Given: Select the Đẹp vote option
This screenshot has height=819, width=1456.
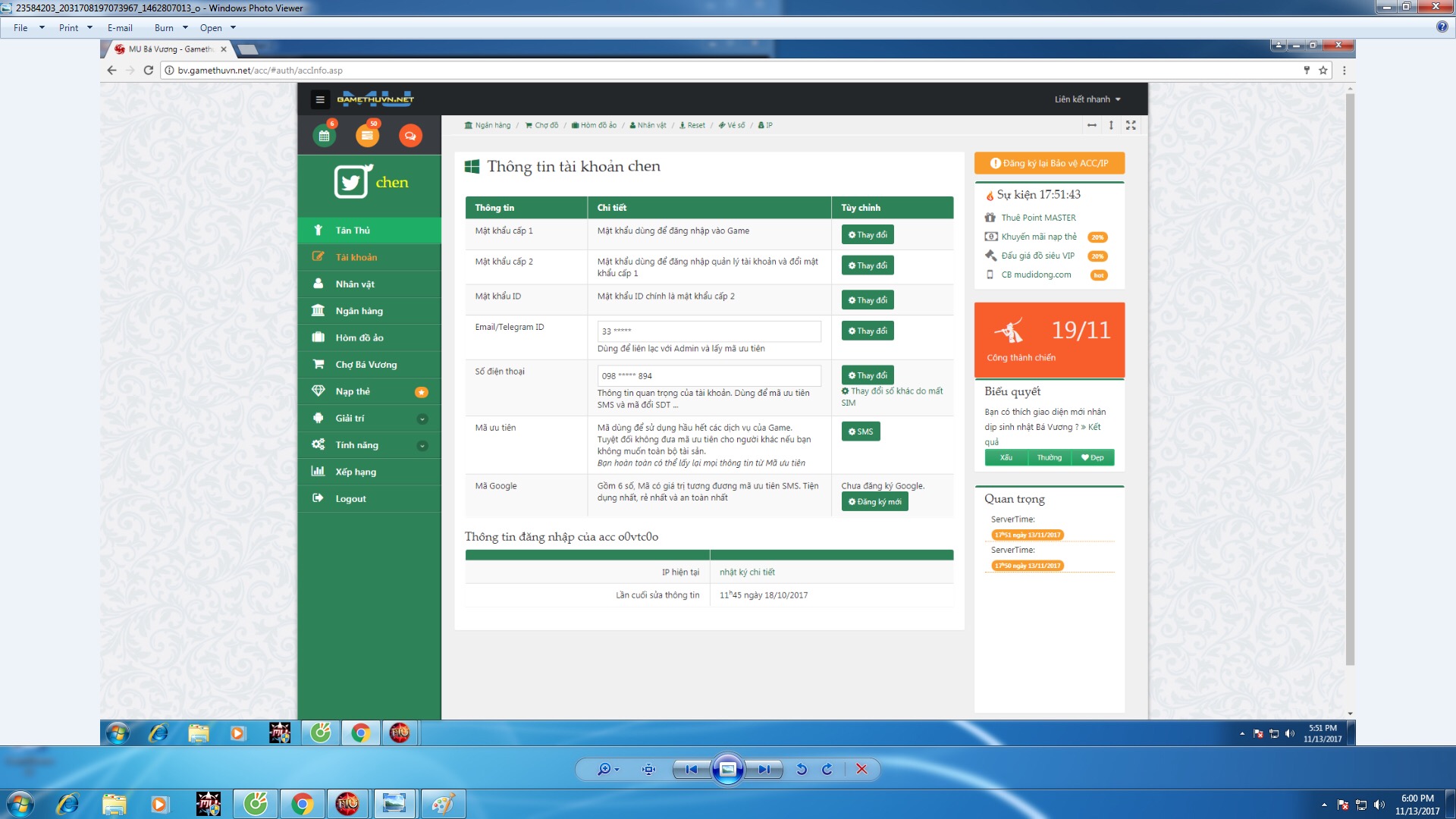Looking at the screenshot, I should [1093, 457].
